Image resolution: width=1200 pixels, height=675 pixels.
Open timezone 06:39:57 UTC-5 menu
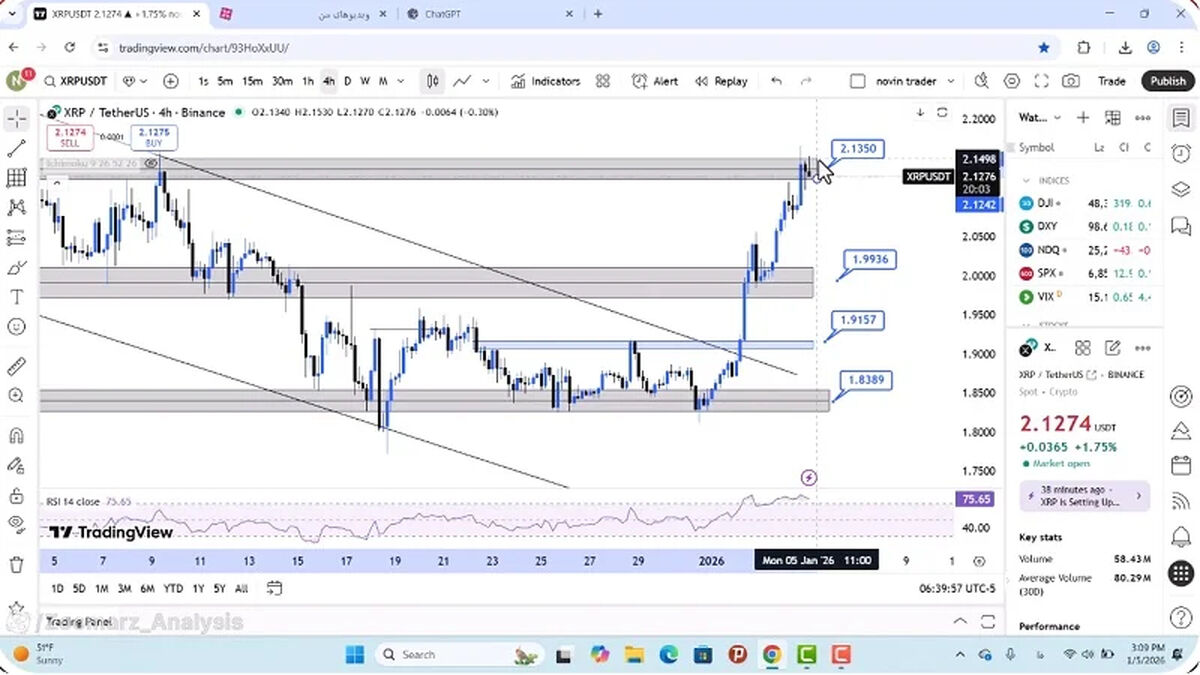pos(957,589)
